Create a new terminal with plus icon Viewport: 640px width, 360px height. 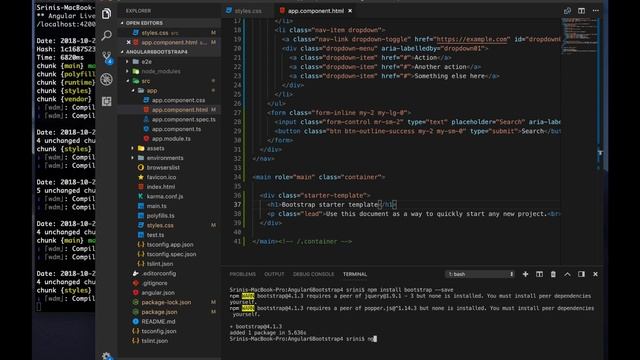(525, 274)
